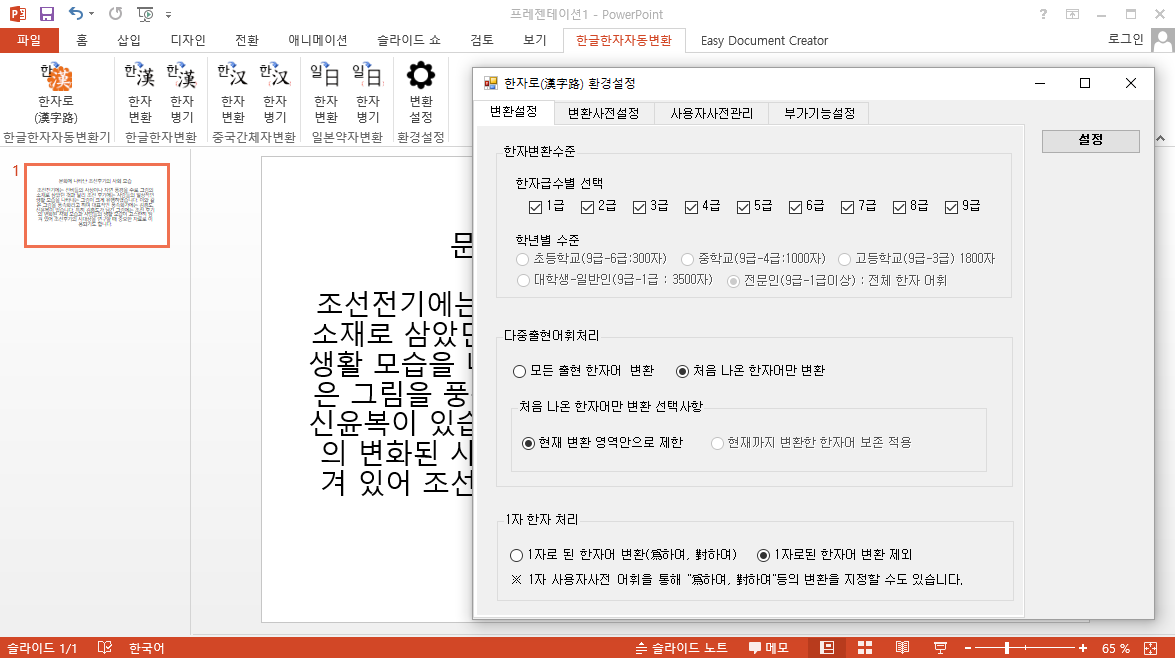
Task: Click 한자변환 in the 일본약자변환 group
Action: pos(326,92)
